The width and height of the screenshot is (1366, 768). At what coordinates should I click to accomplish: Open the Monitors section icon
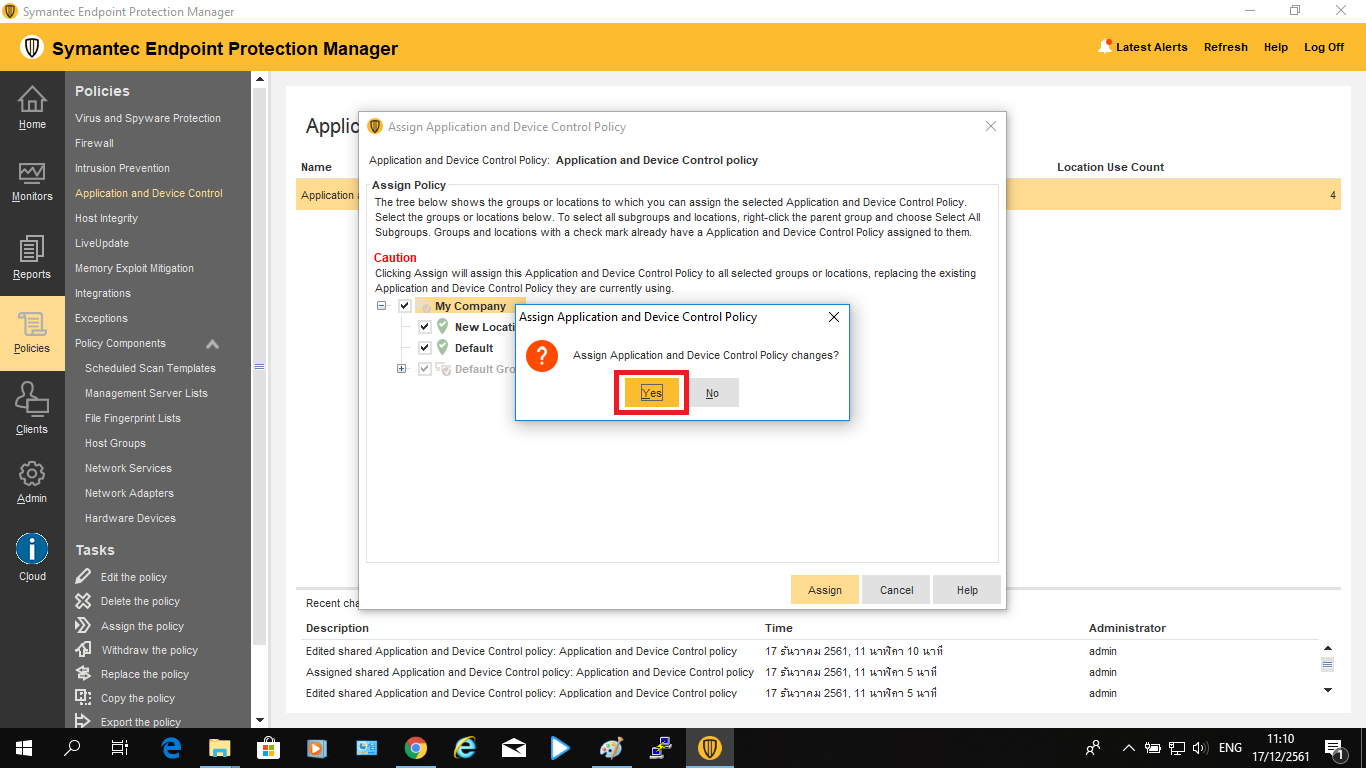pyautogui.click(x=32, y=174)
